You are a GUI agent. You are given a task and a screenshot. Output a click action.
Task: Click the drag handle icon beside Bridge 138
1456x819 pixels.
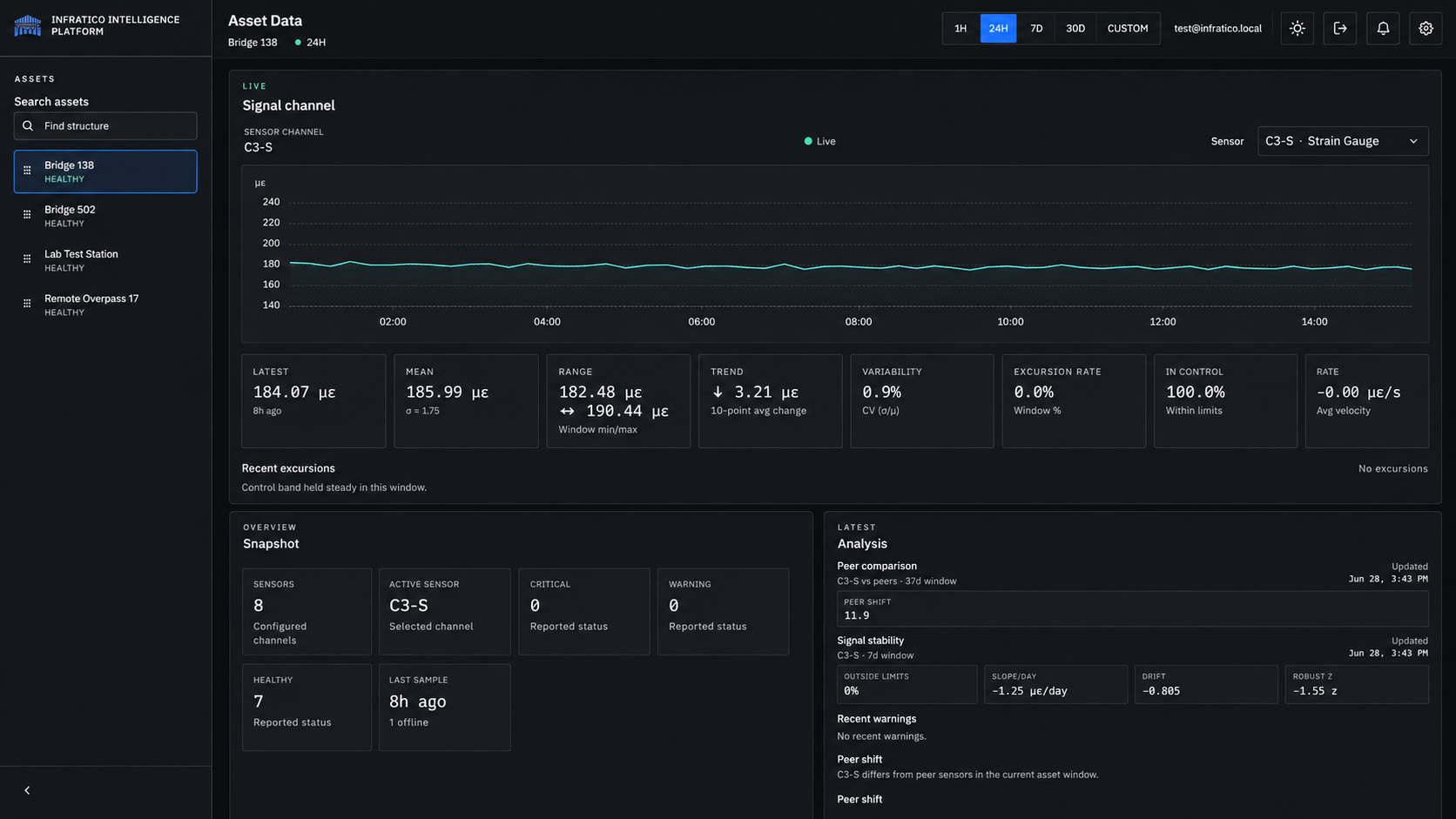[x=27, y=171]
